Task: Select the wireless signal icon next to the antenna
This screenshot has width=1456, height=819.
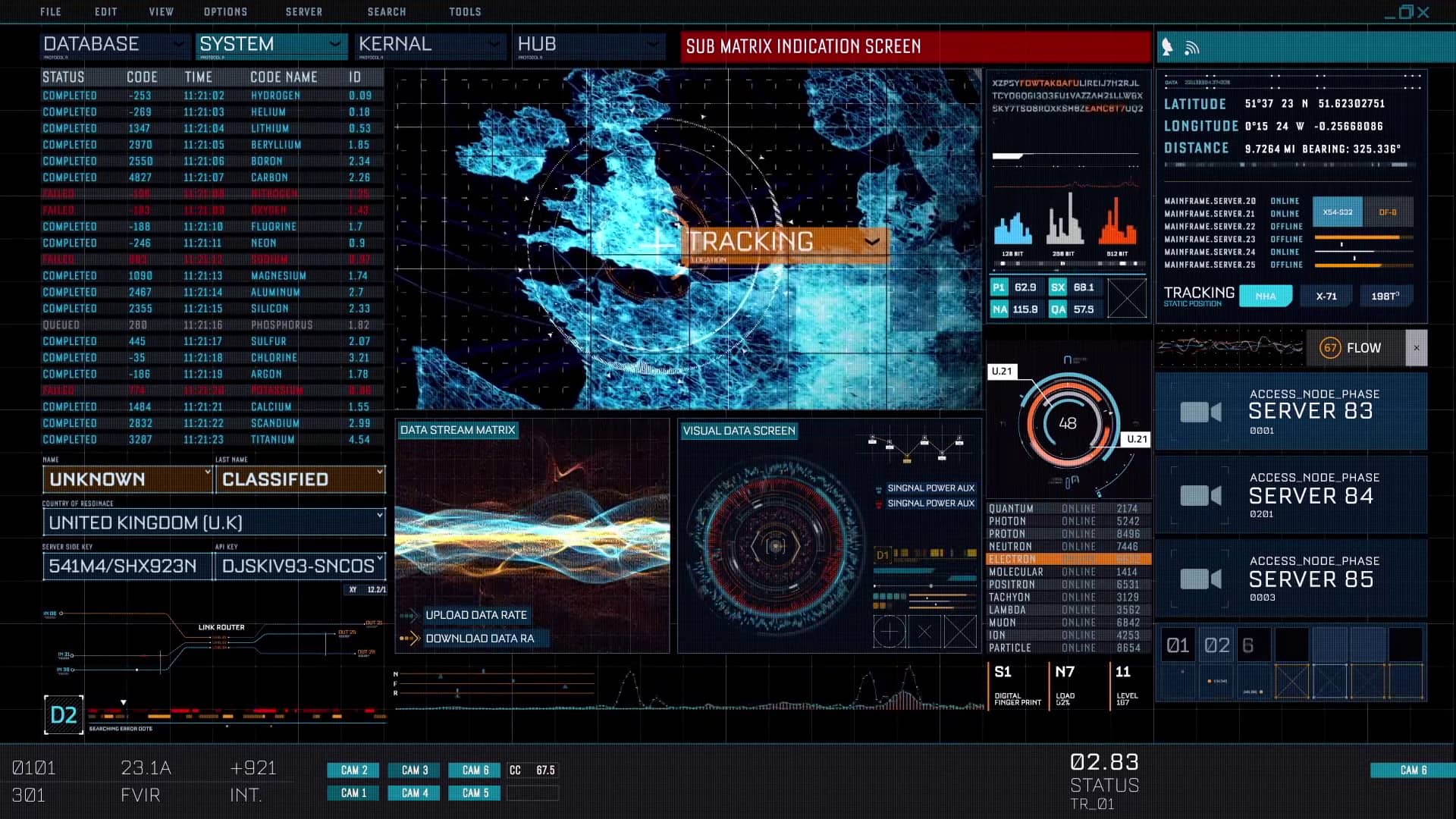Action: [1193, 47]
